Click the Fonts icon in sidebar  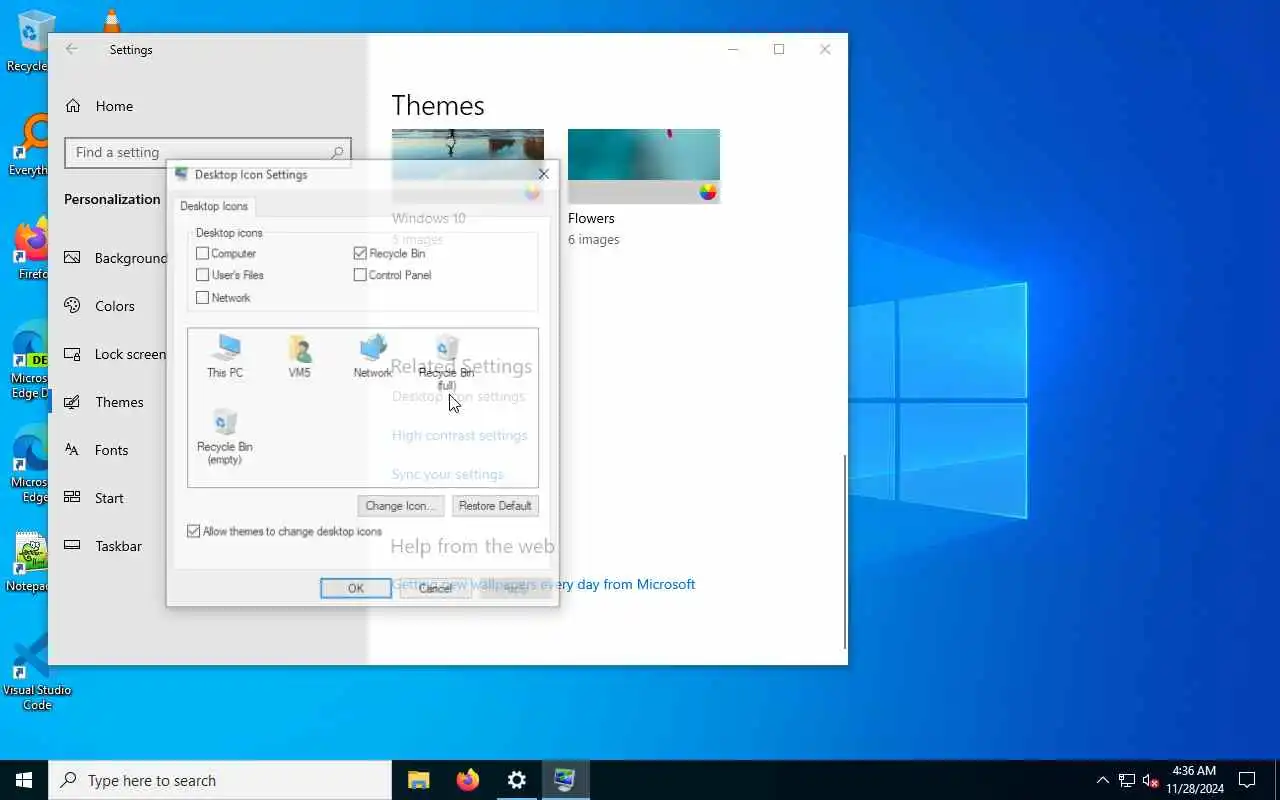73,450
